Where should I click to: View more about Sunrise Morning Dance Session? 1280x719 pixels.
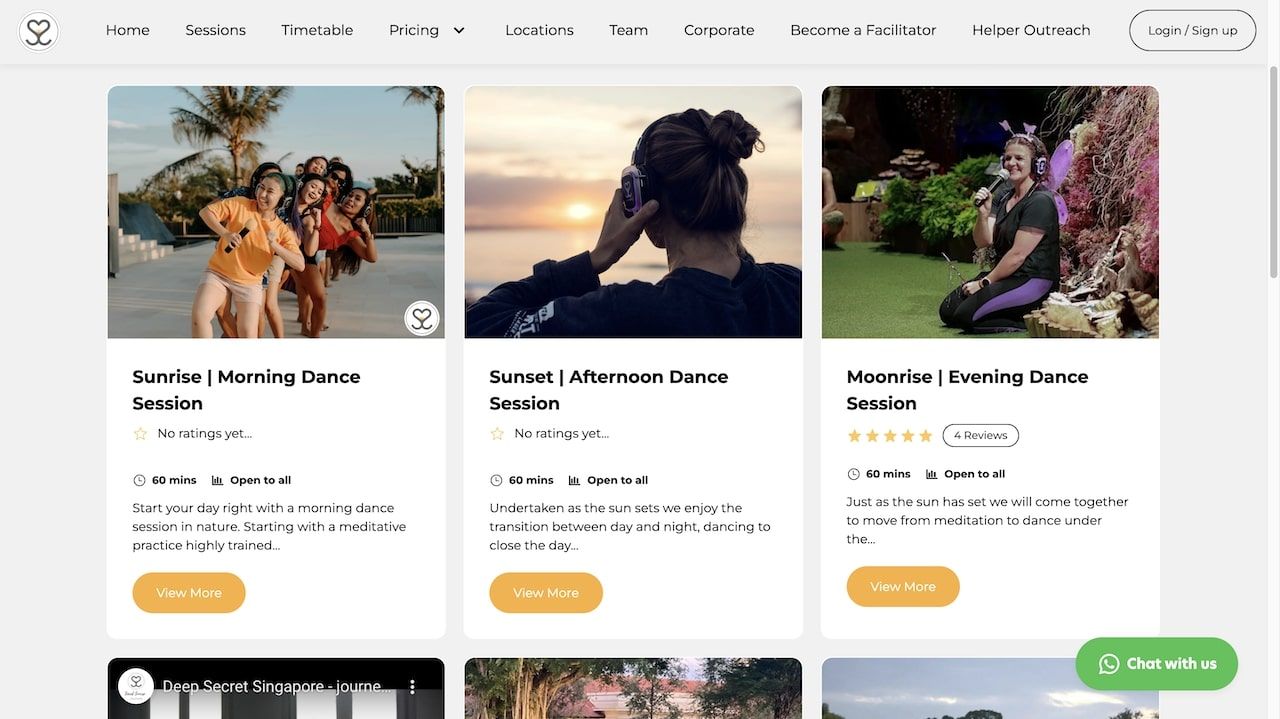[x=189, y=593]
